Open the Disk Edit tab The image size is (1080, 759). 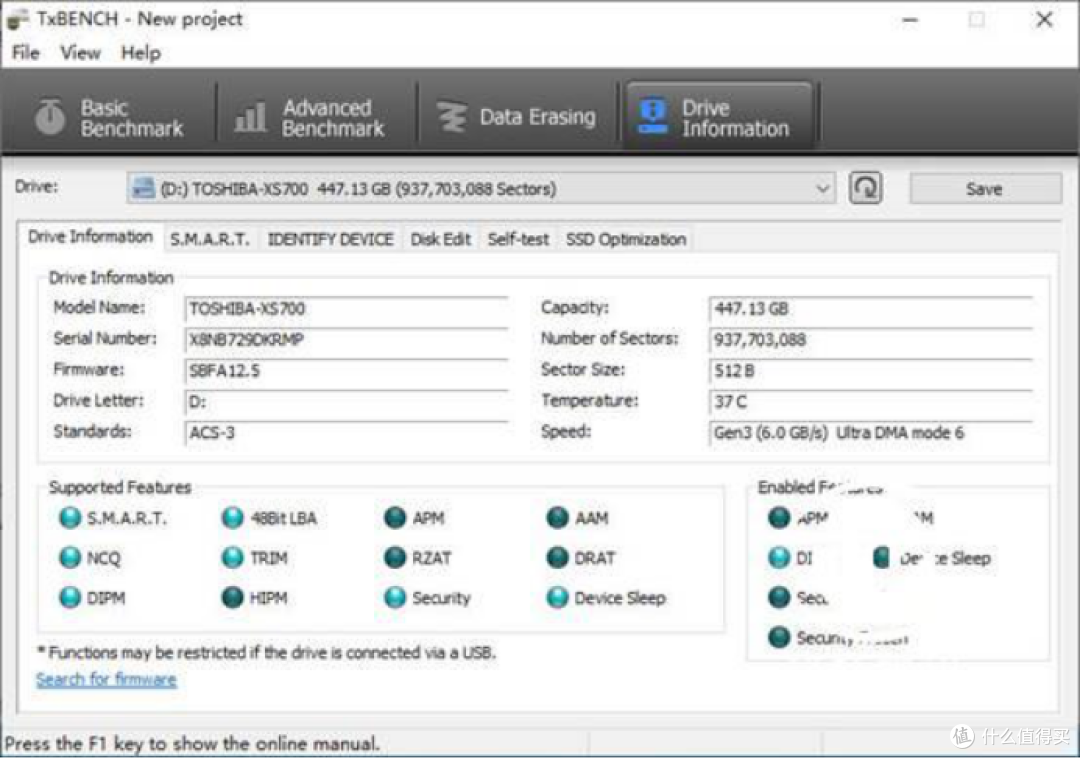441,240
